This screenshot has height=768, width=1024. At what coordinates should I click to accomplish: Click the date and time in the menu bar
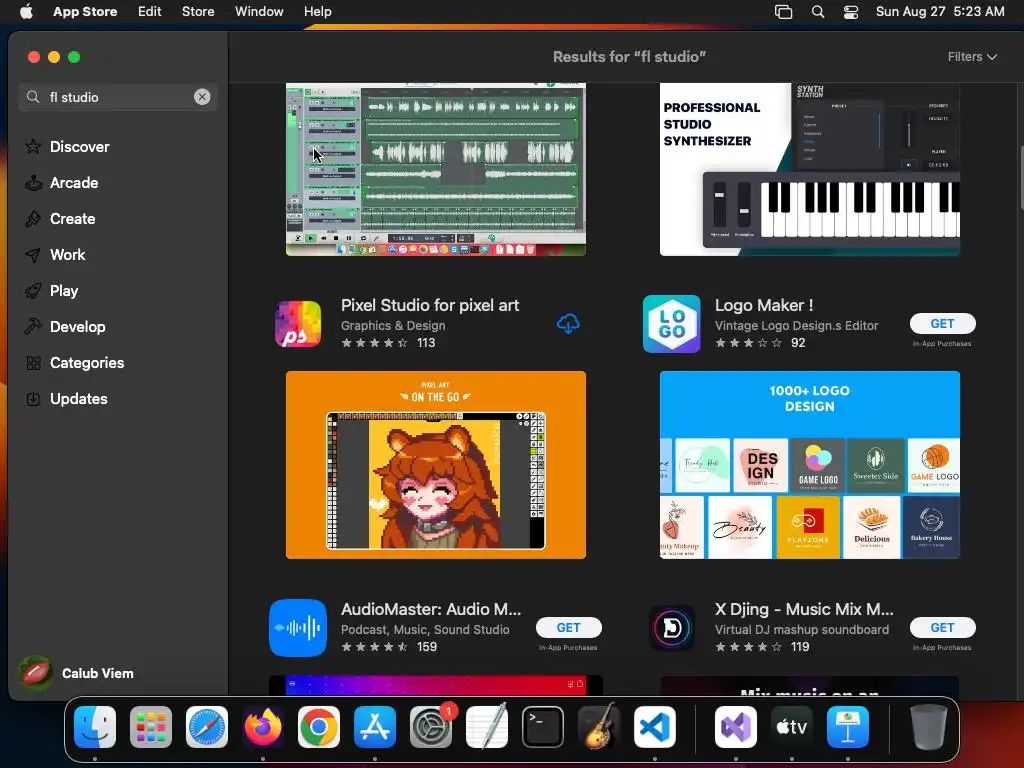(x=940, y=11)
